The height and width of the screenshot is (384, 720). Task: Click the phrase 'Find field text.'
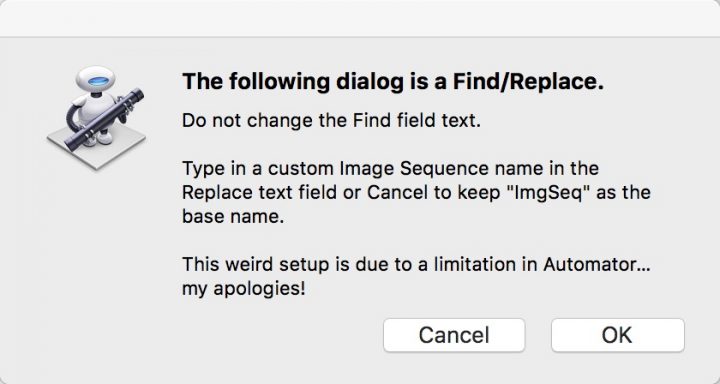pyautogui.click(x=416, y=121)
